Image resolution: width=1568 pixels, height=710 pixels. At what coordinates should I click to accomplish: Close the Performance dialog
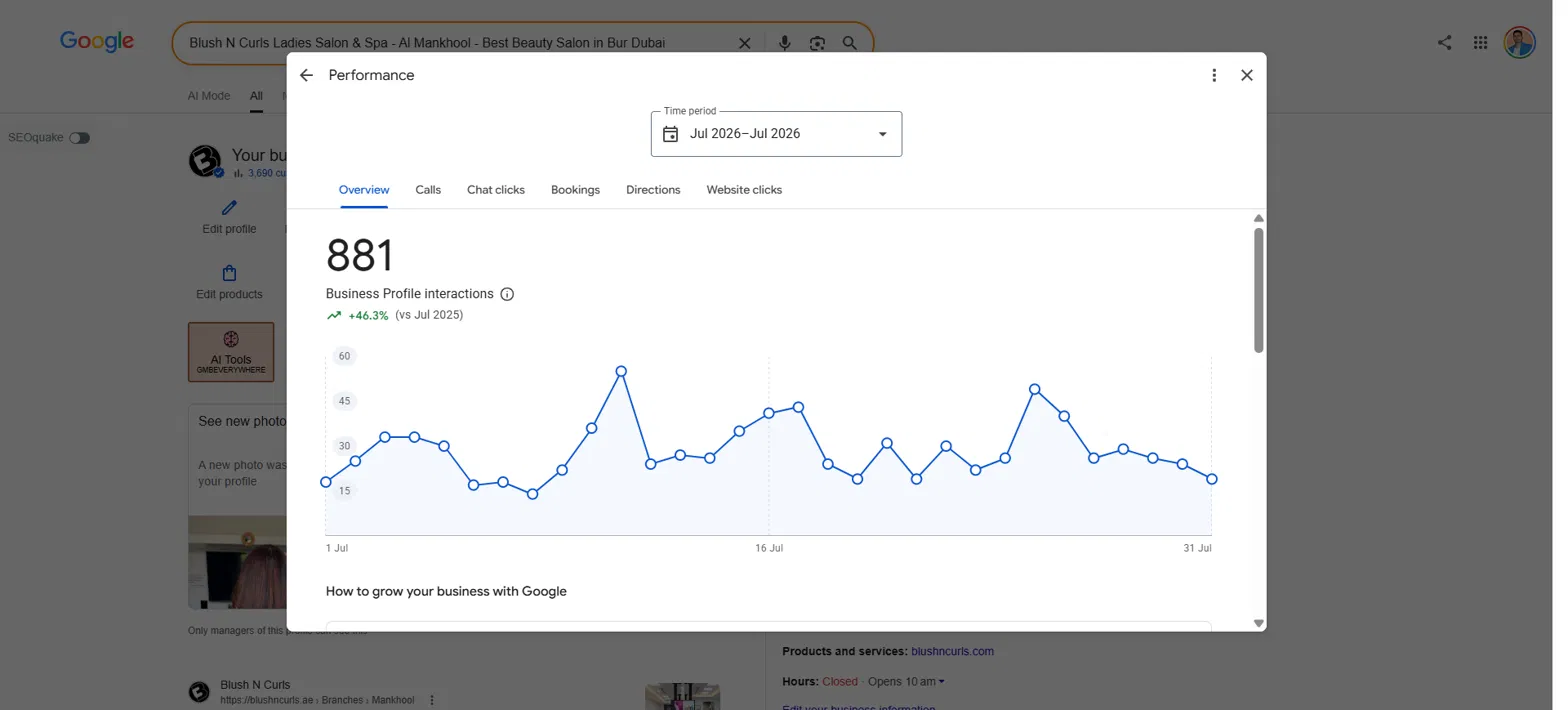[1247, 75]
